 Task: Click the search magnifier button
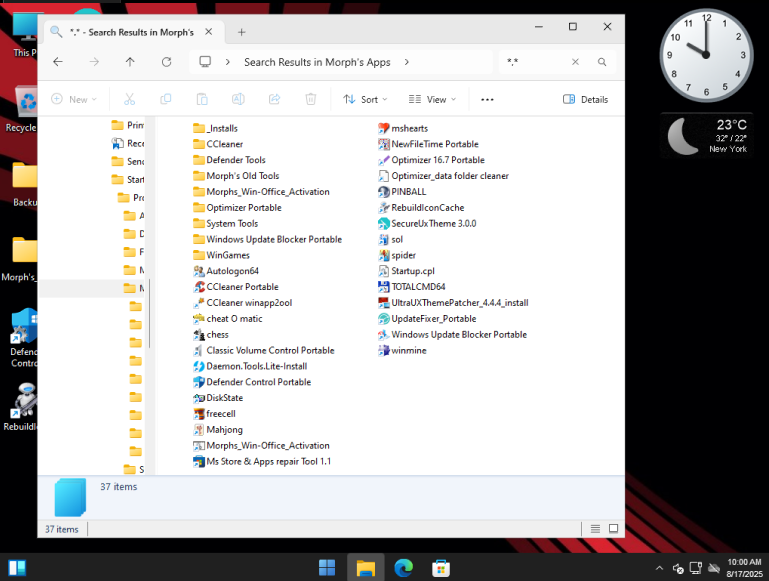[x=602, y=62]
